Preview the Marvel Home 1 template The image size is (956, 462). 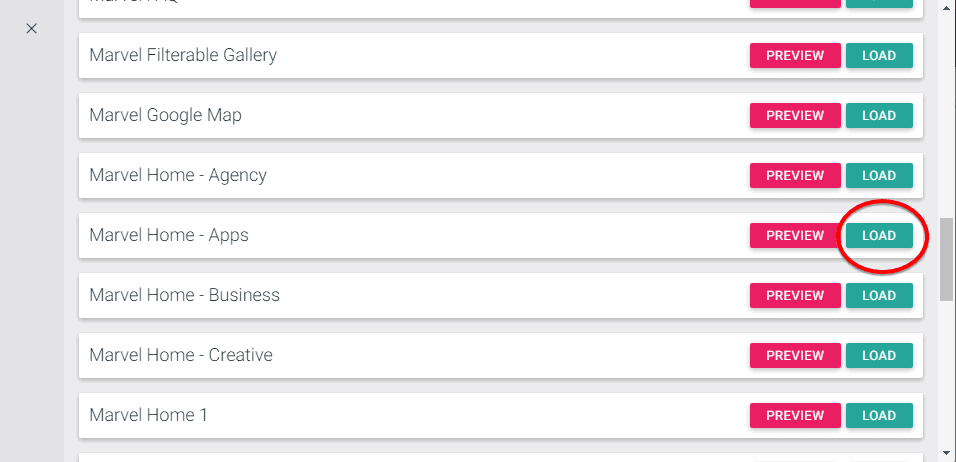tap(795, 416)
